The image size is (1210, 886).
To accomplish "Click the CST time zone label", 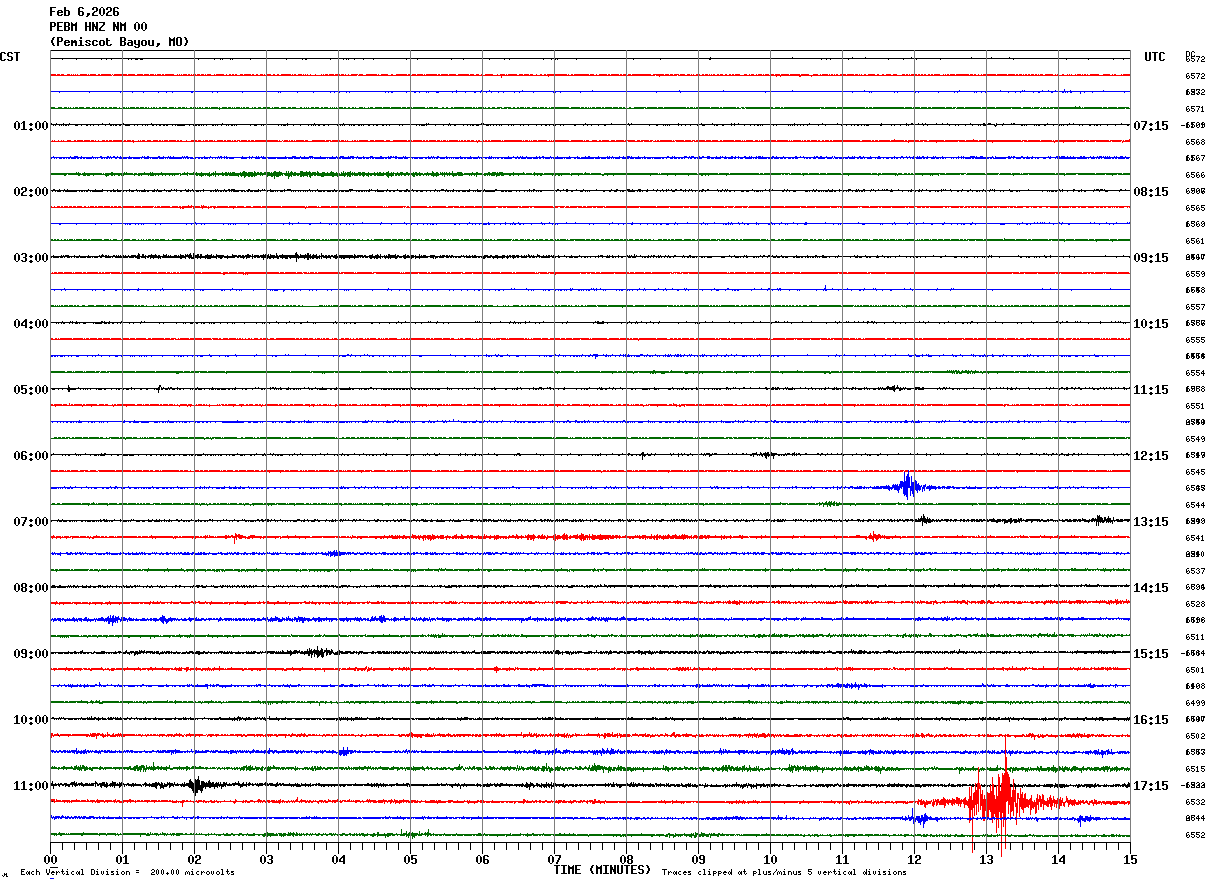I will (x=10, y=57).
